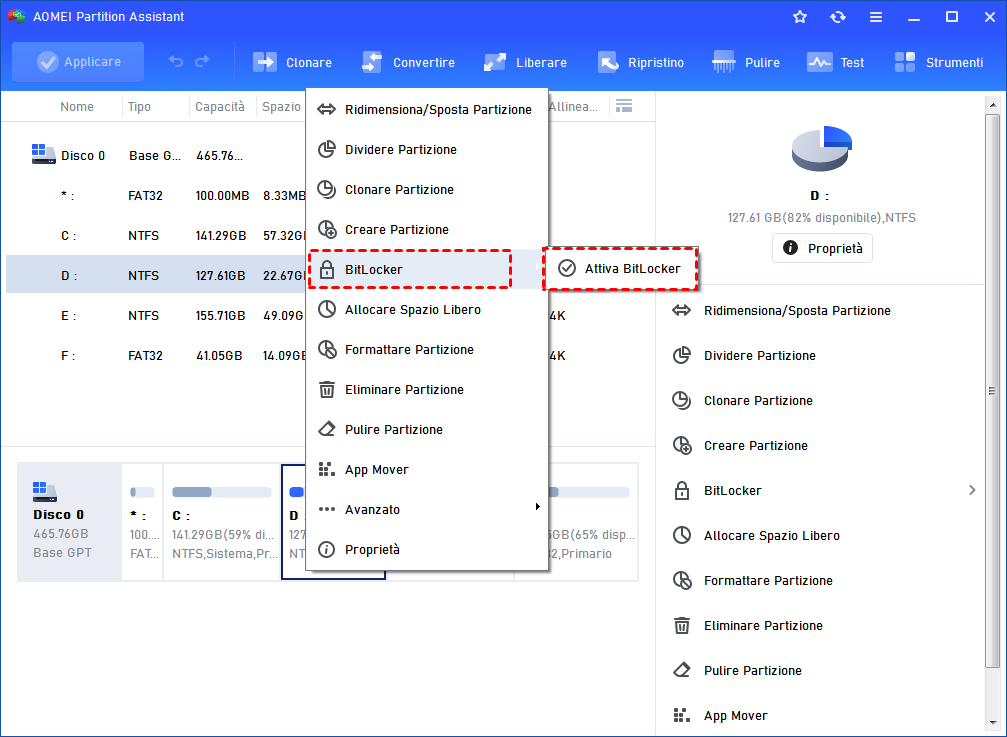Screen dimensions: 1007x737
Task: Click Ridimensiona/Sposta Partizione in right panel
Action: [x=797, y=311]
